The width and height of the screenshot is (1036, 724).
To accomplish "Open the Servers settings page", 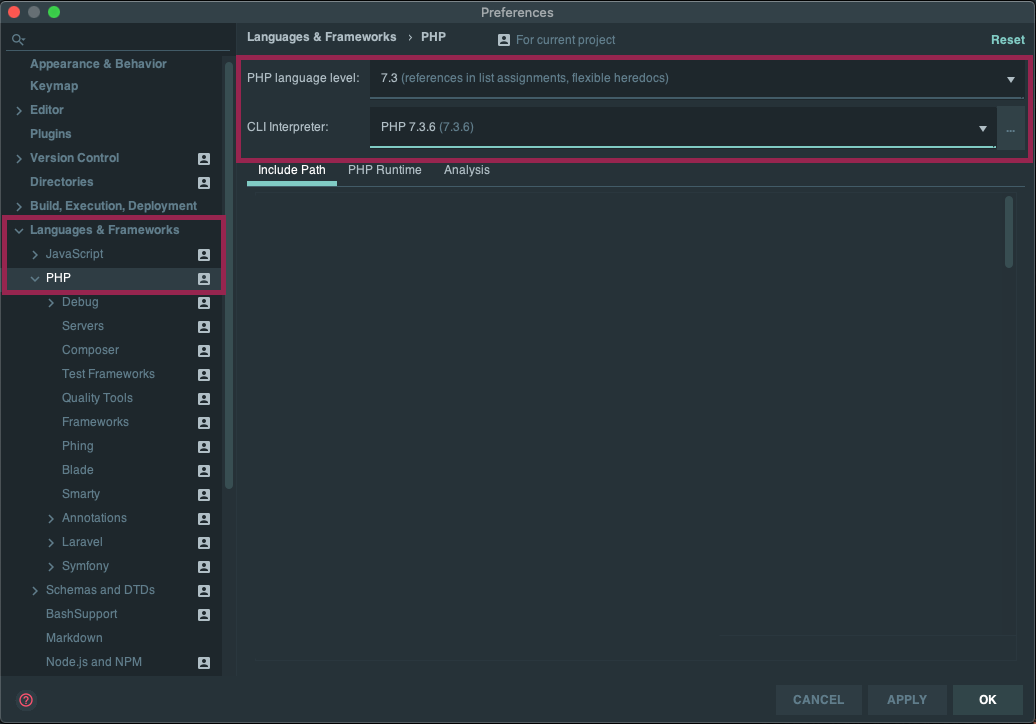I will point(83,326).
